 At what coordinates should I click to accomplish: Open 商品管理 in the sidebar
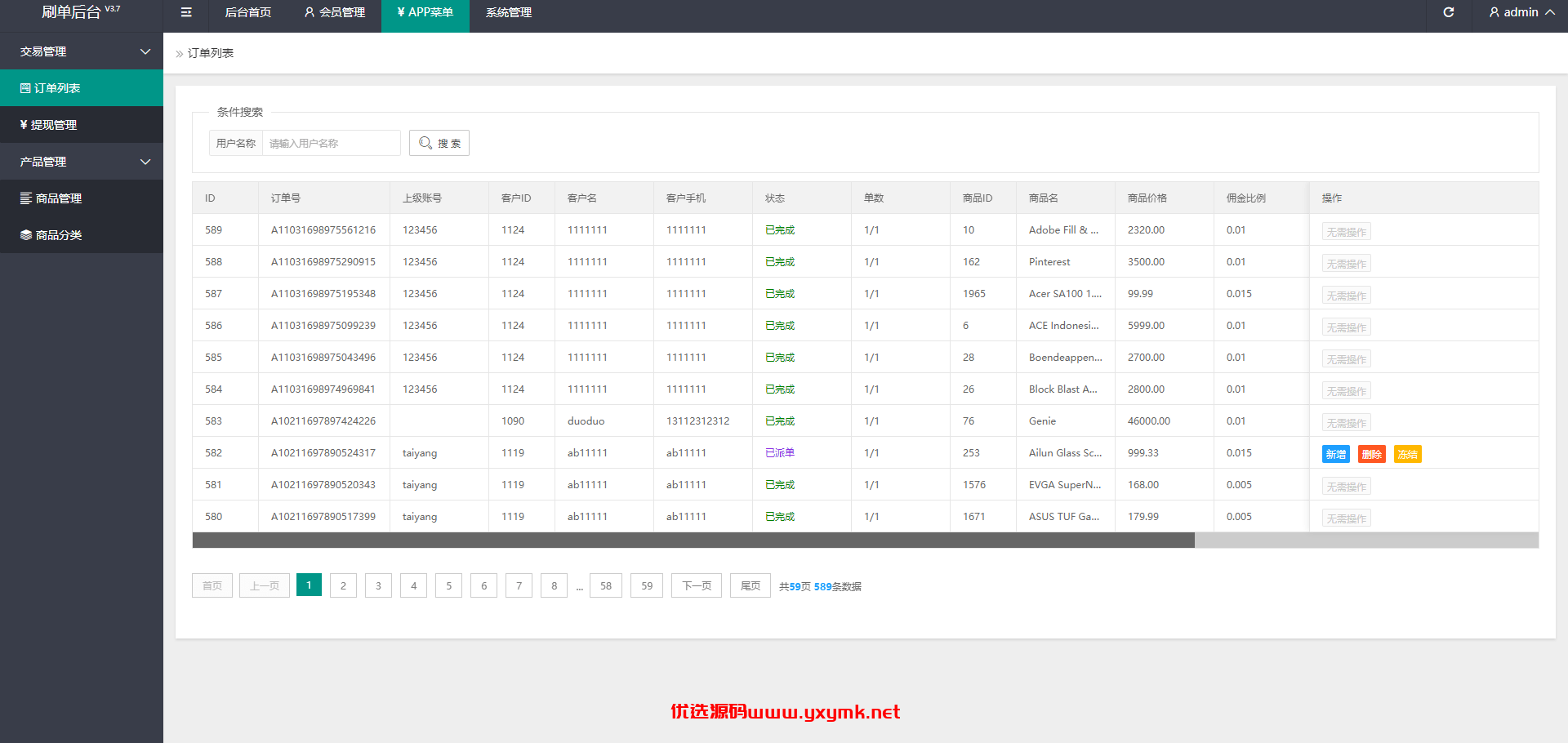[x=82, y=198]
